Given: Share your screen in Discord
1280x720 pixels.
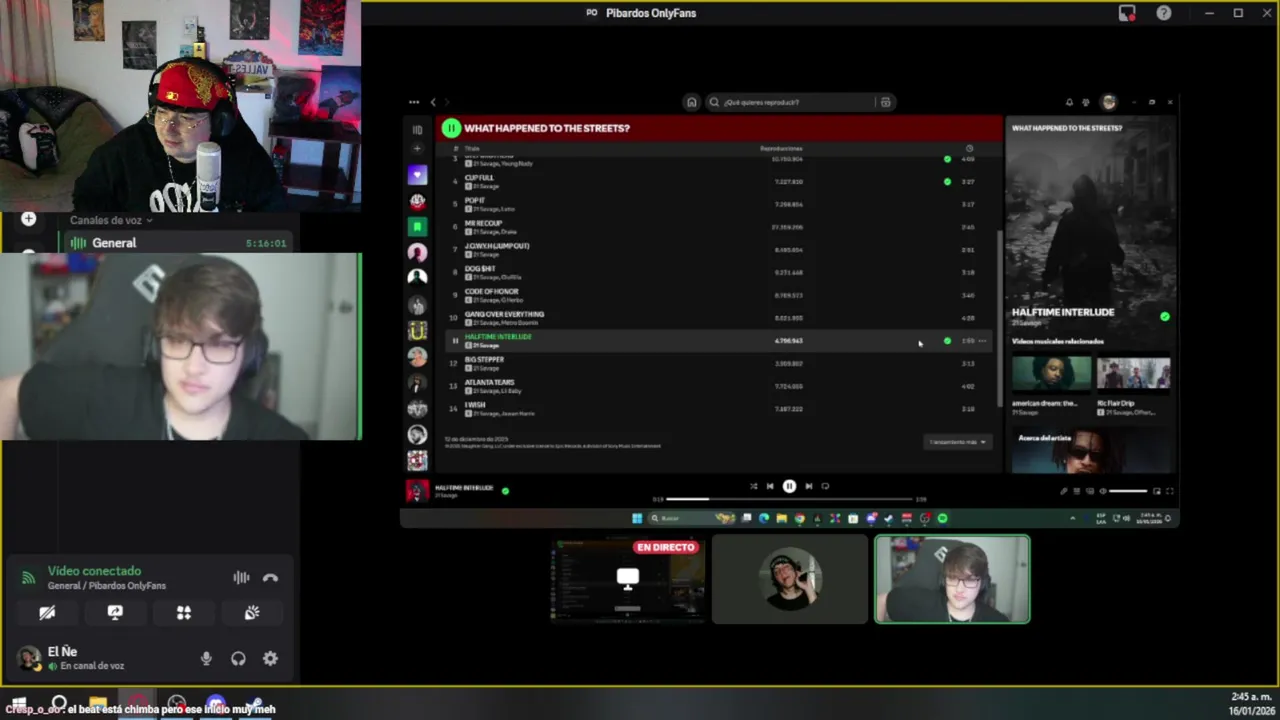Looking at the screenshot, I should click(115, 612).
